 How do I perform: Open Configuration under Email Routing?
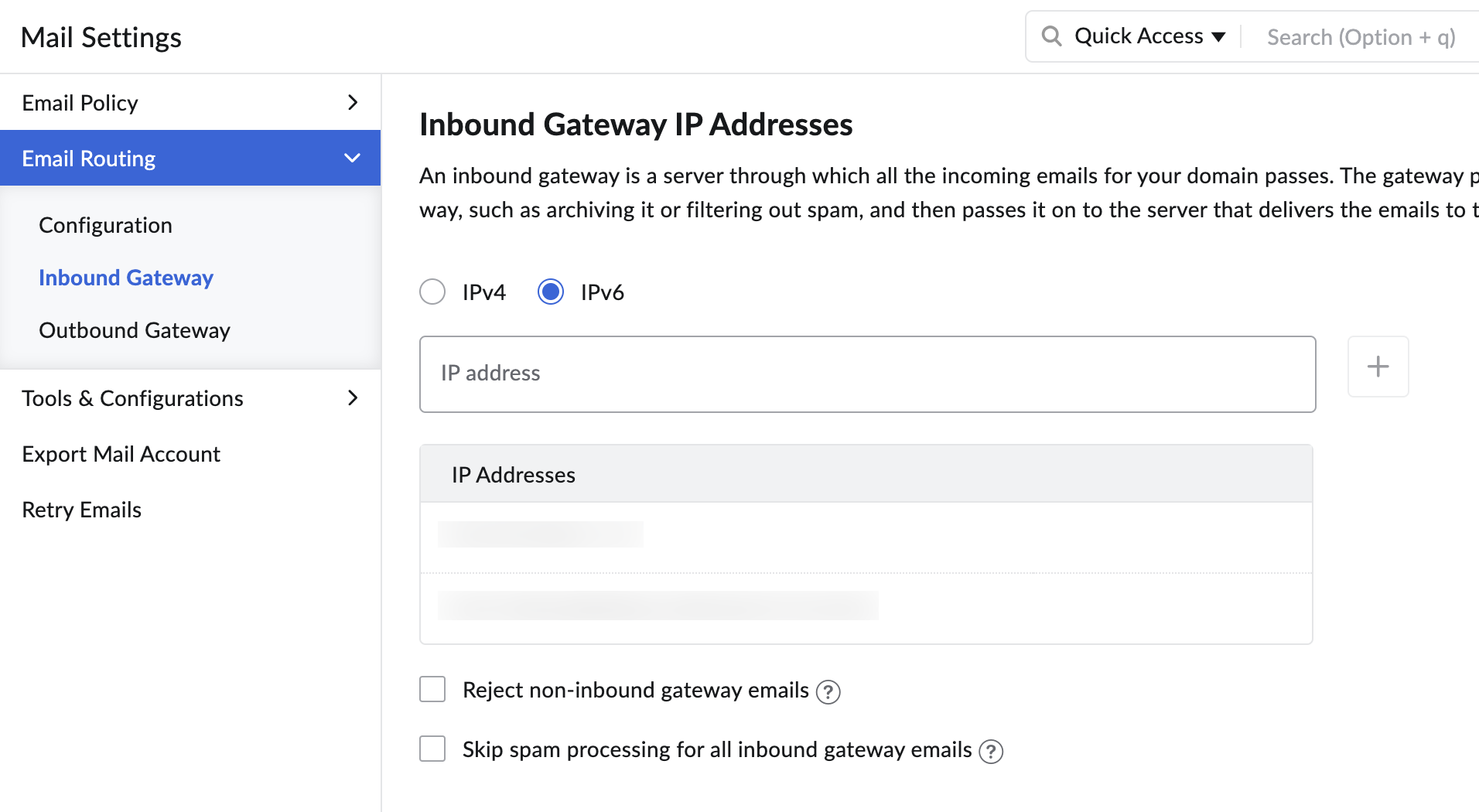(x=105, y=225)
